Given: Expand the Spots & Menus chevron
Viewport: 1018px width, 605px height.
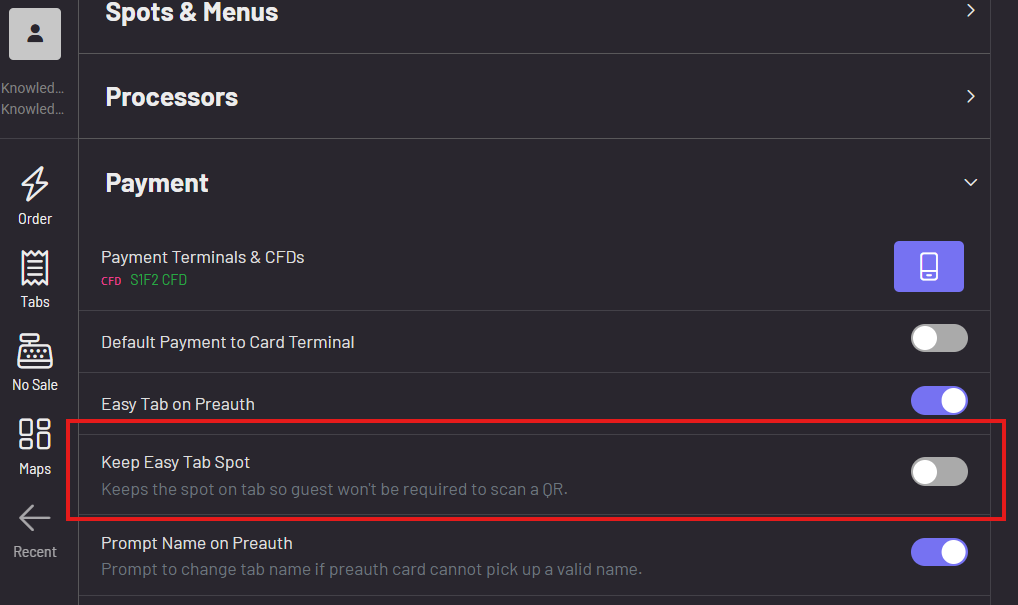Looking at the screenshot, I should (x=970, y=11).
